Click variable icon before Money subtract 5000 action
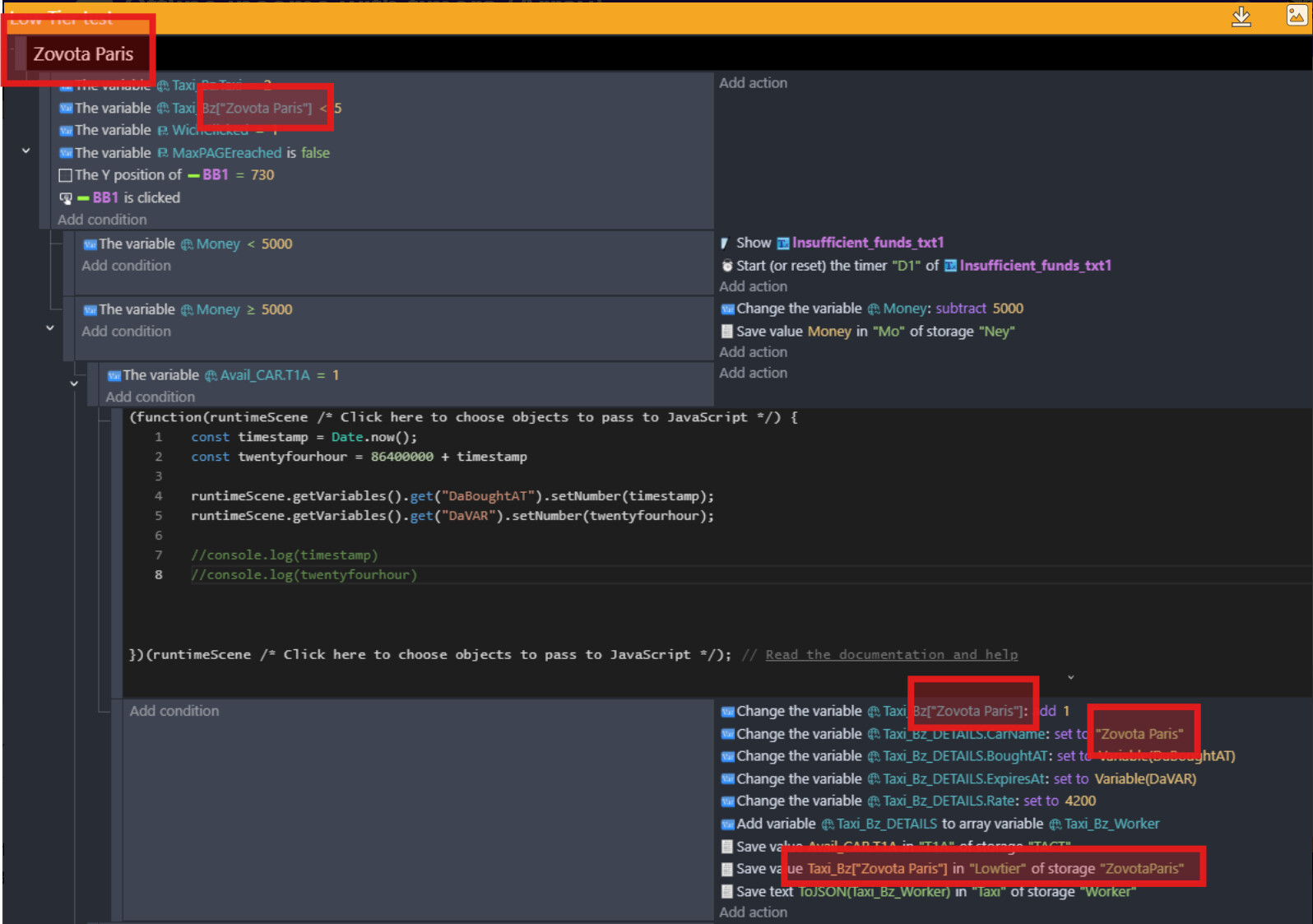The width and height of the screenshot is (1313, 924). [728, 309]
